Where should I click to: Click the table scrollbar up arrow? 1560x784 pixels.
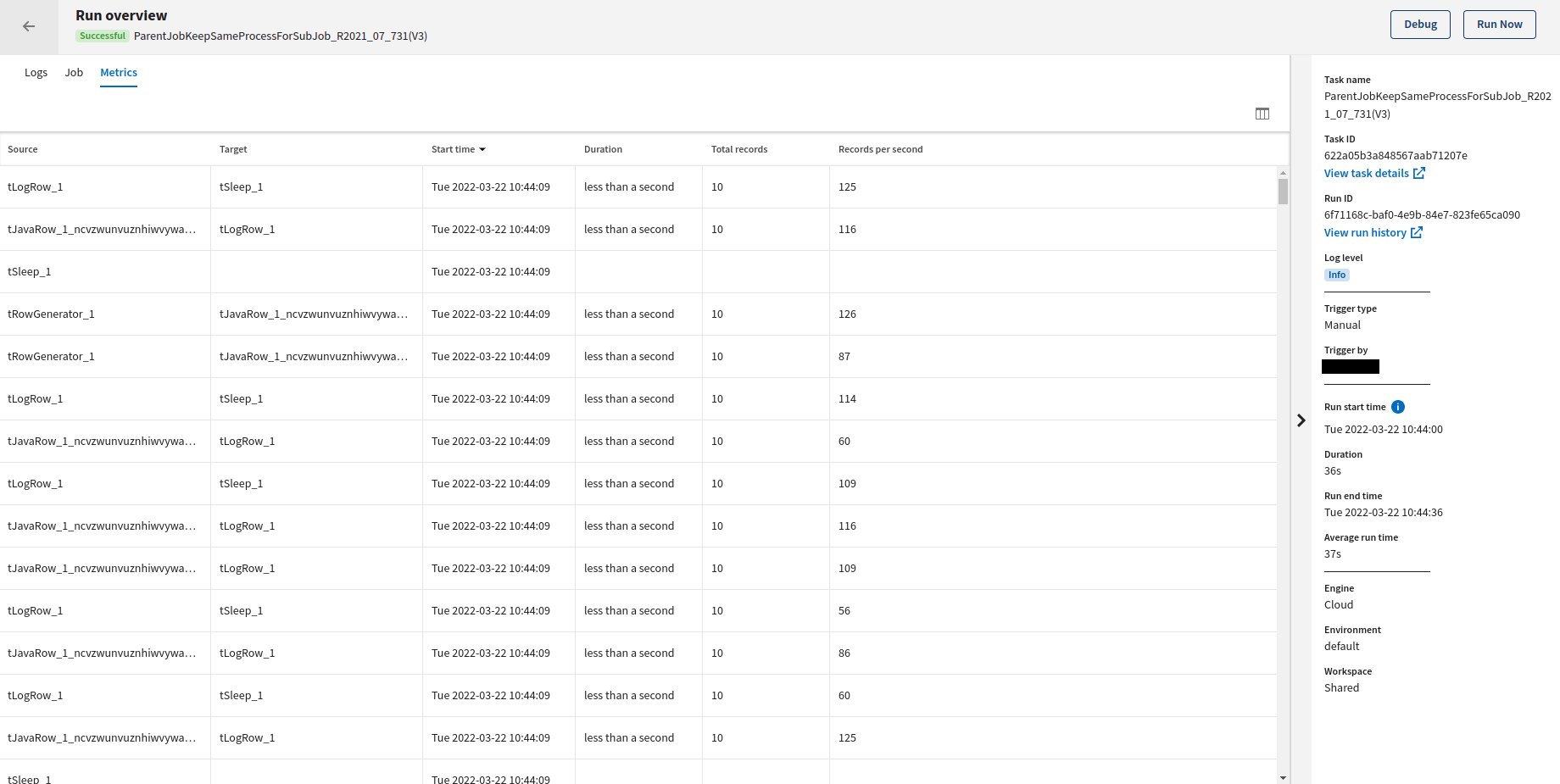click(x=1283, y=172)
